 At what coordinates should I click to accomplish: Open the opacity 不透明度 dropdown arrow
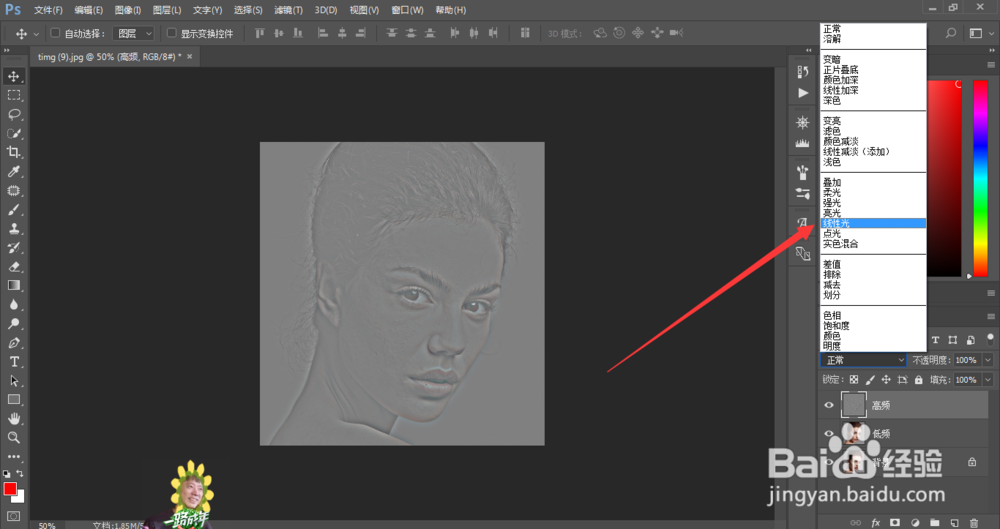(988, 360)
